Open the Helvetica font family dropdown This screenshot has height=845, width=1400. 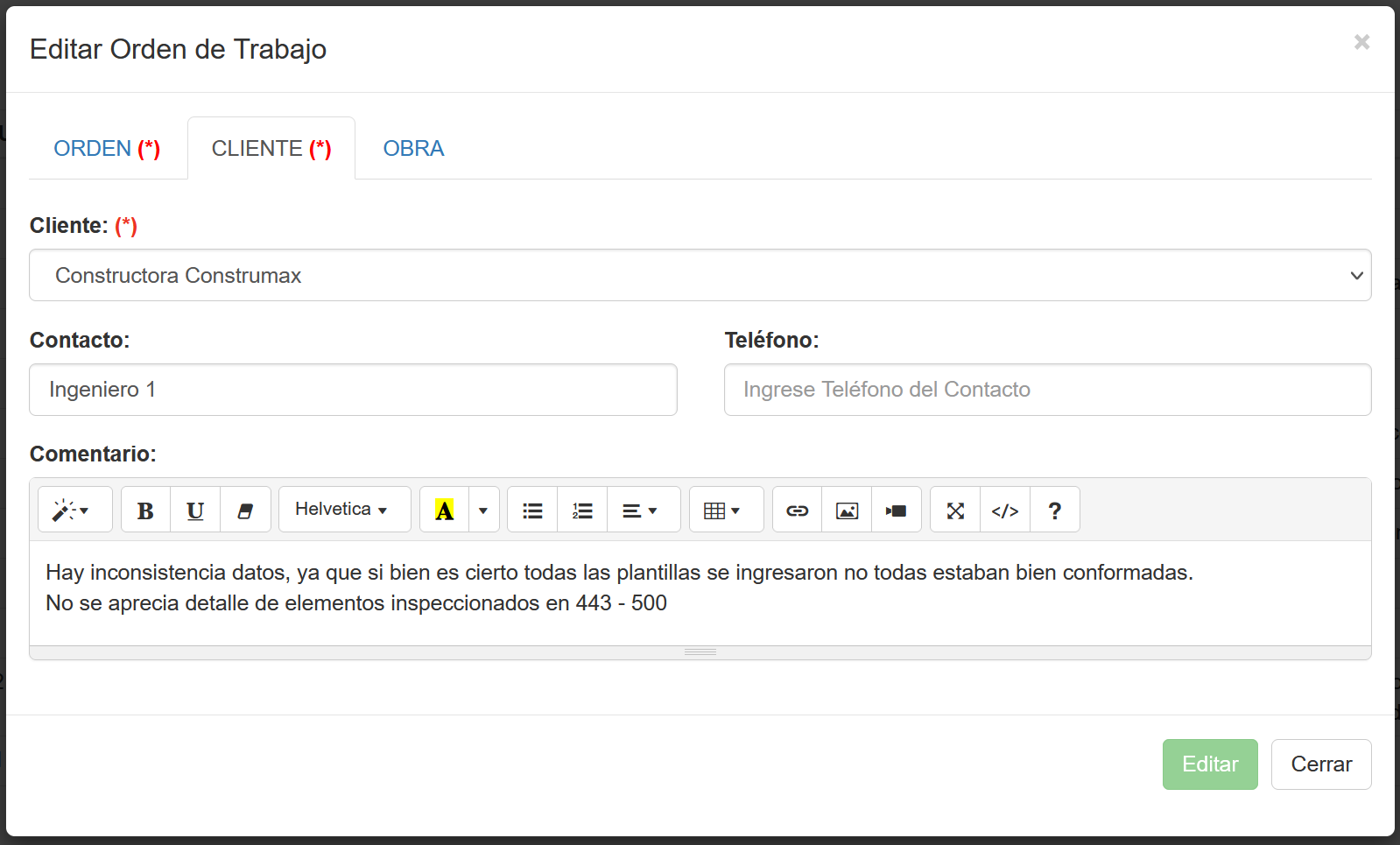click(x=344, y=510)
